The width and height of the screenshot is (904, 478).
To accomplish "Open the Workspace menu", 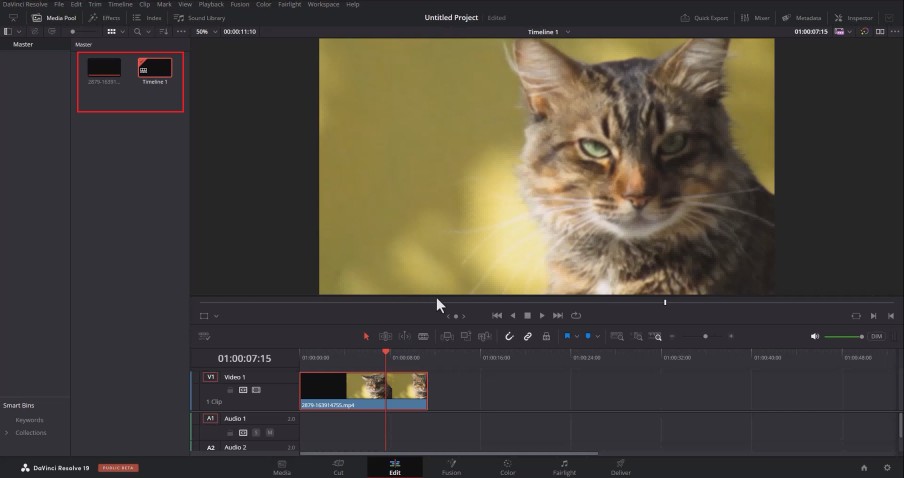I will pos(323,4).
